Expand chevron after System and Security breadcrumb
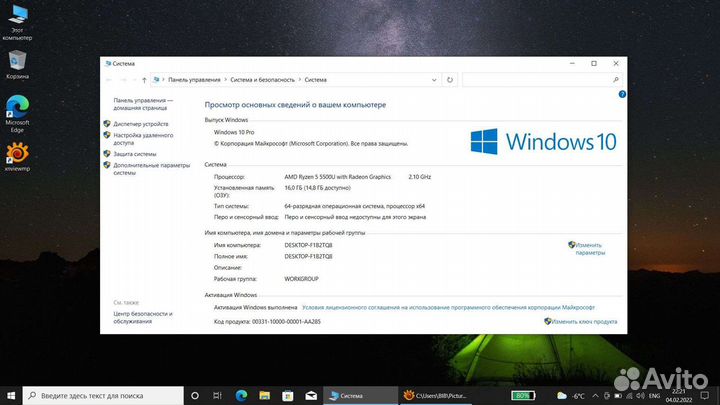This screenshot has width=720, height=405. click(300, 80)
